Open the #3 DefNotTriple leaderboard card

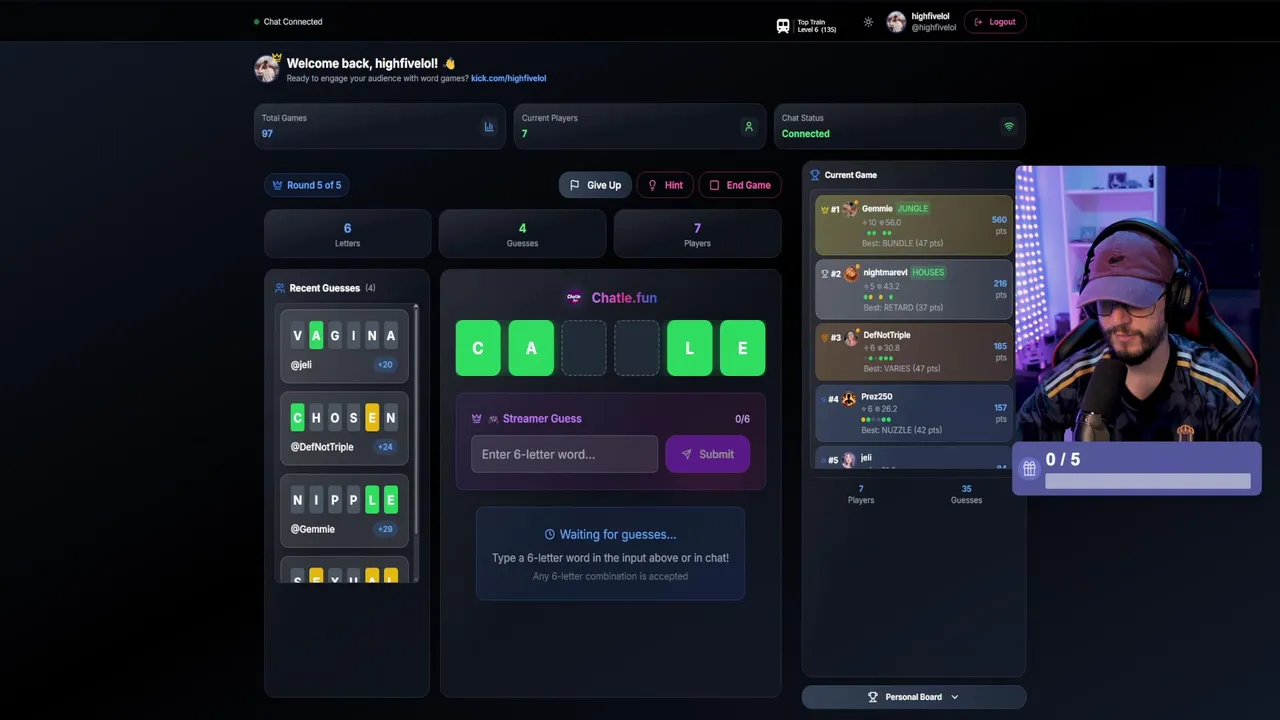point(914,351)
